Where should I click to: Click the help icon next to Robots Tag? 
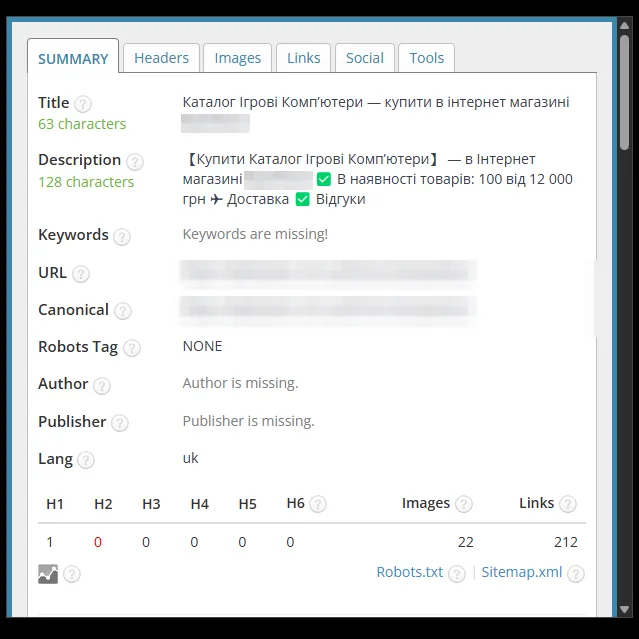click(132, 348)
